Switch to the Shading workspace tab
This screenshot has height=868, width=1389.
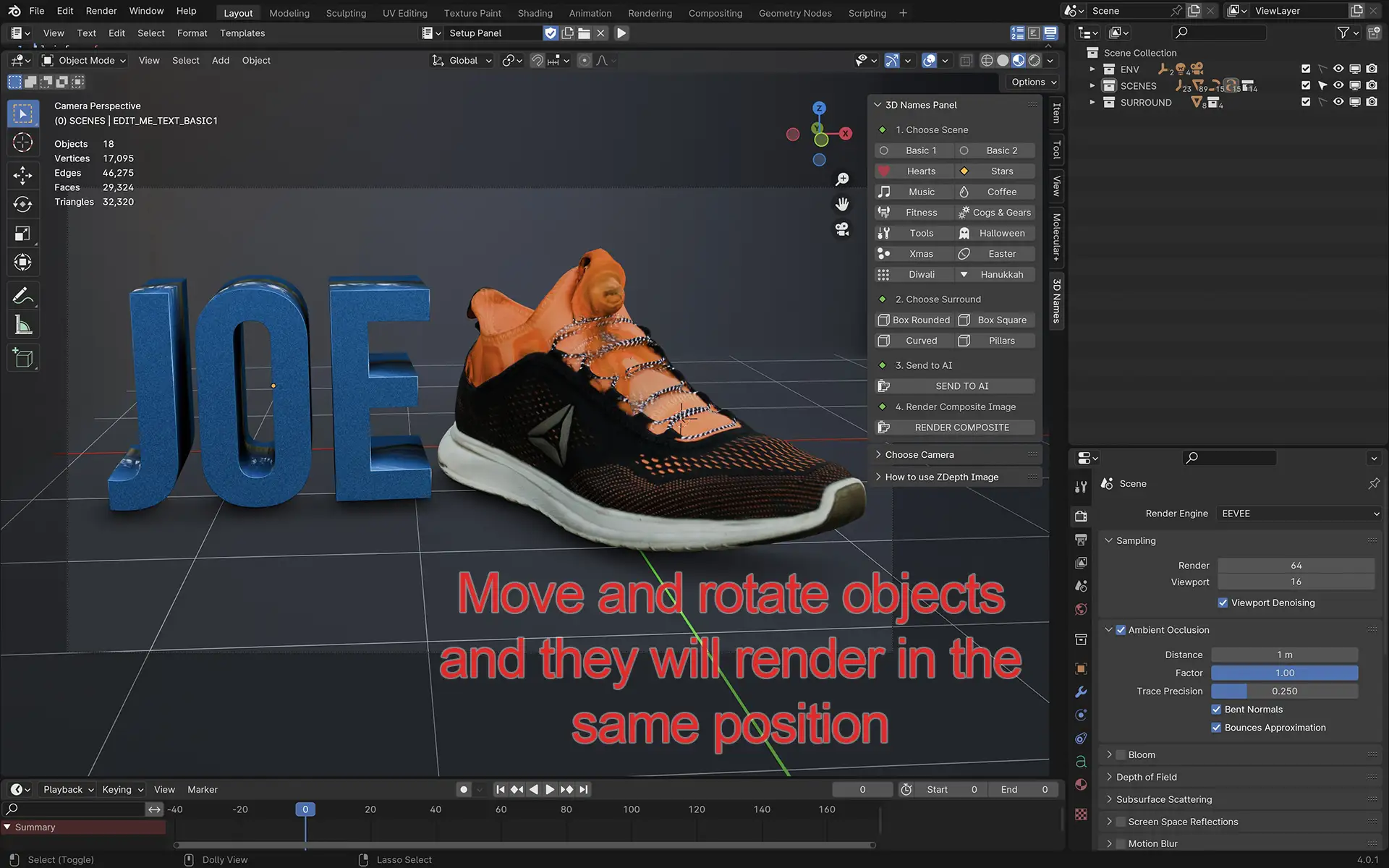(535, 12)
